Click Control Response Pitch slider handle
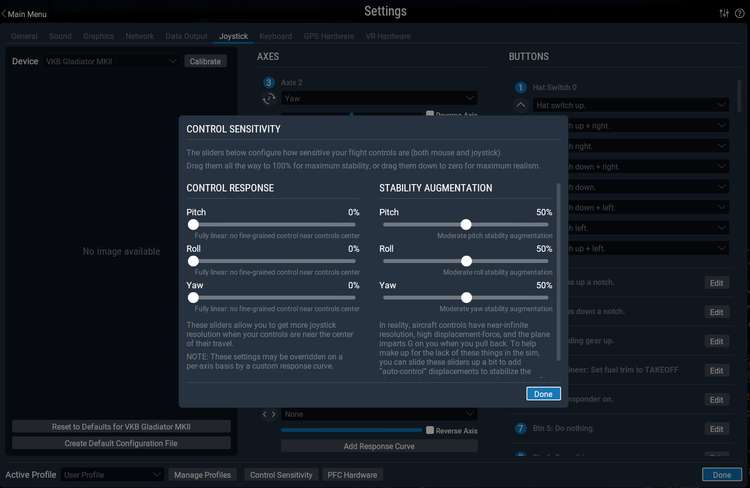The width and height of the screenshot is (750, 488). (193, 224)
